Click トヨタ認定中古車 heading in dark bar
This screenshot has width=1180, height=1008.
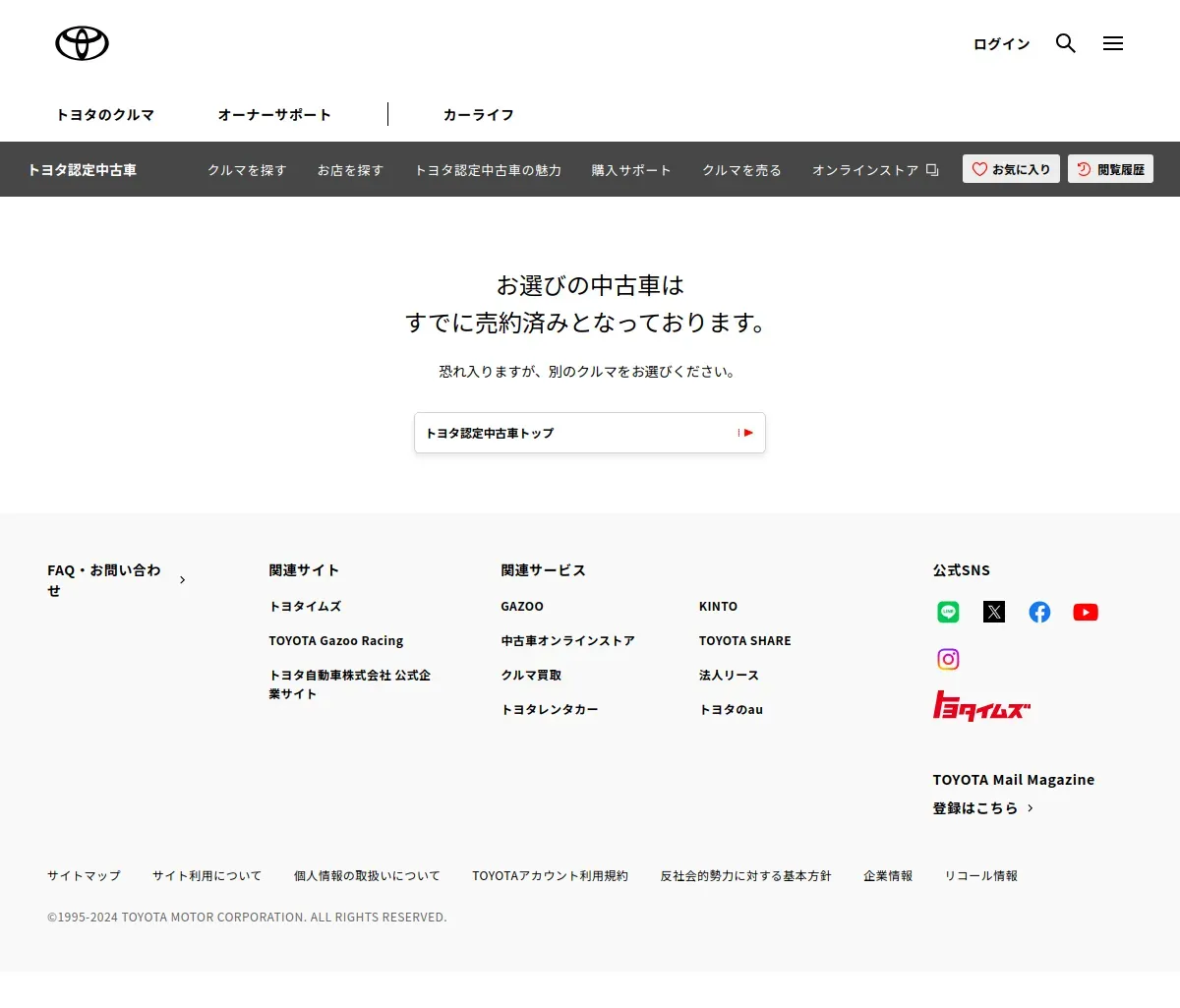tap(83, 170)
